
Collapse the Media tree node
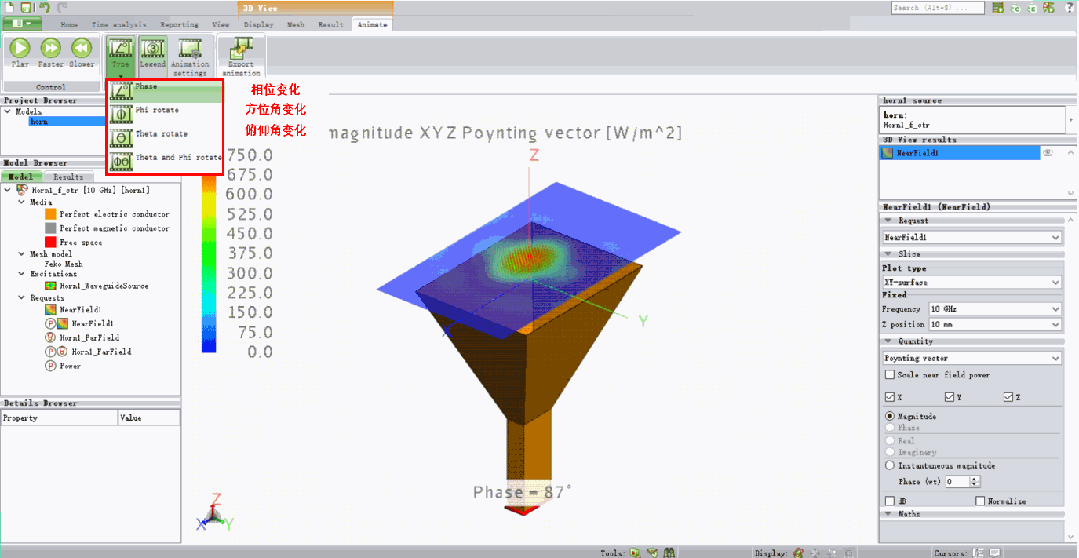tap(21, 201)
